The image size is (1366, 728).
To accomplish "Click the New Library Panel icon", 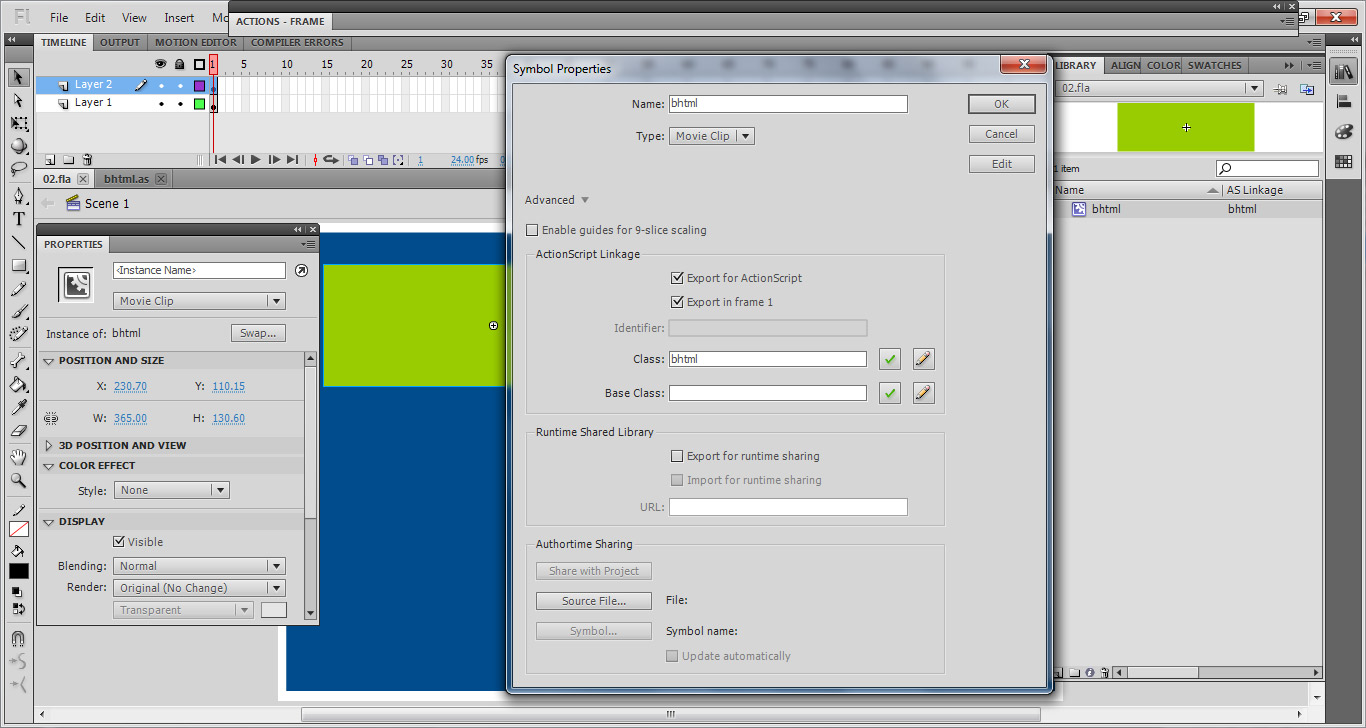I will click(x=1307, y=89).
